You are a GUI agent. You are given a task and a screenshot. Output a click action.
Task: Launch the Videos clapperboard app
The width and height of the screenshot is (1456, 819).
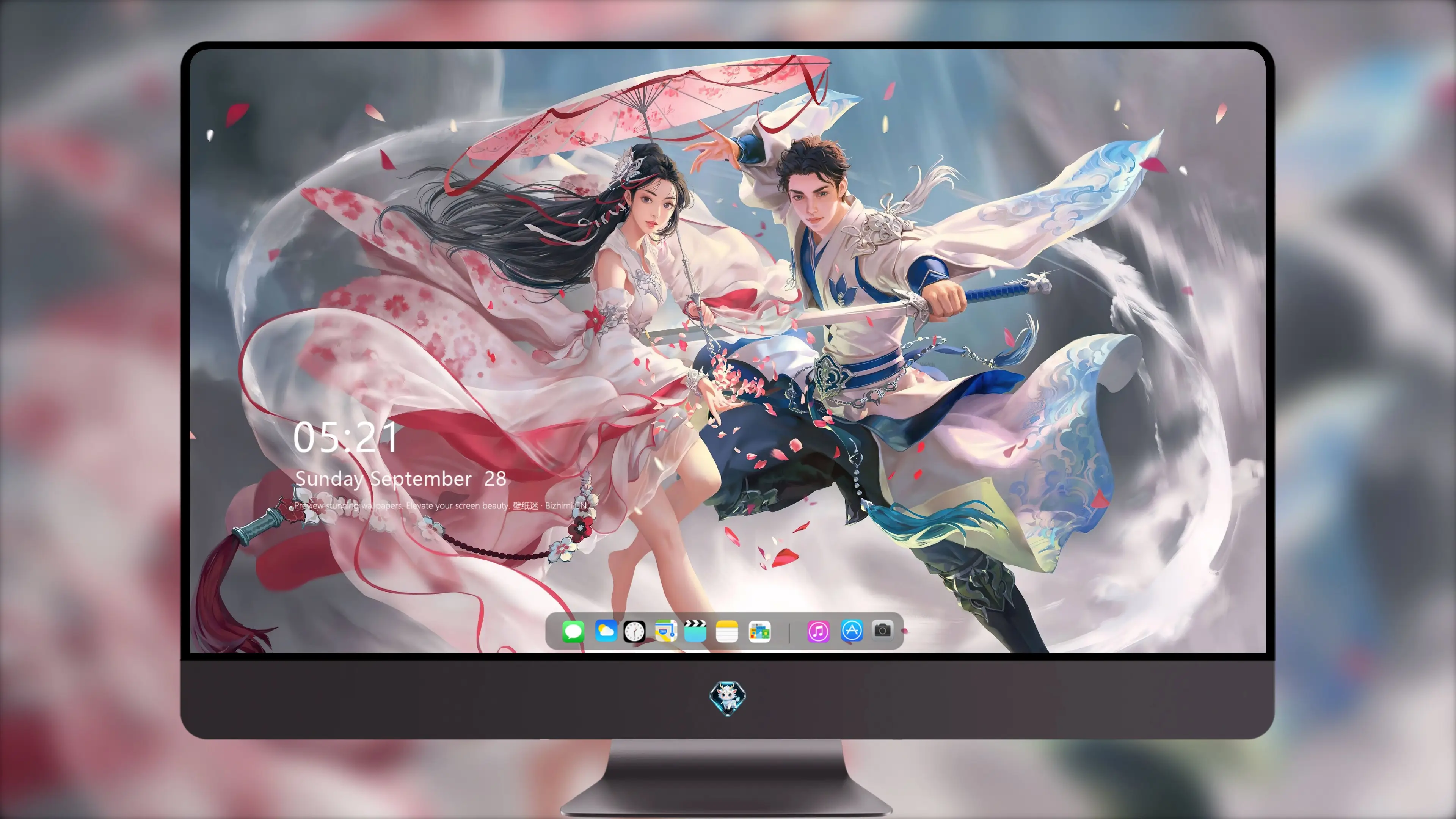tap(695, 631)
